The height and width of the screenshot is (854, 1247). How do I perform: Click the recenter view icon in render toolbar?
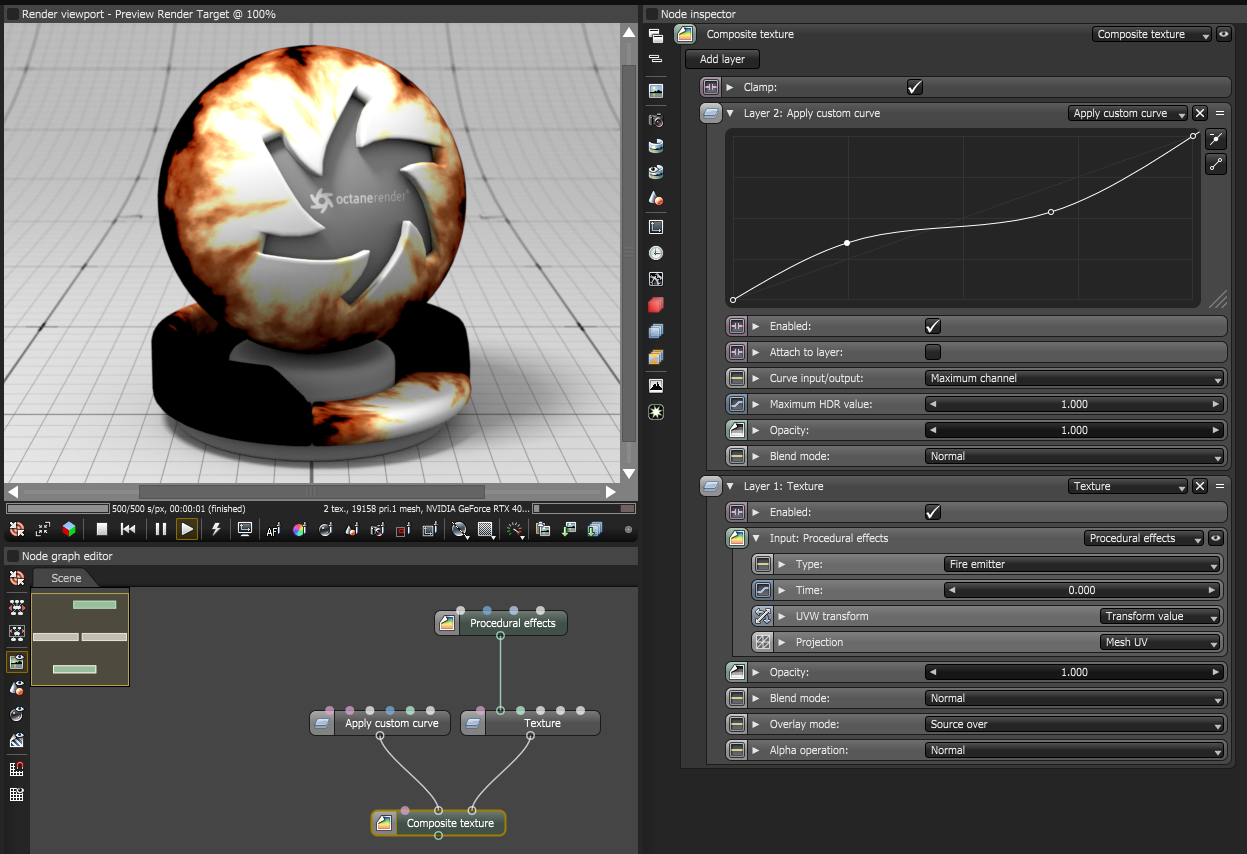point(17,529)
